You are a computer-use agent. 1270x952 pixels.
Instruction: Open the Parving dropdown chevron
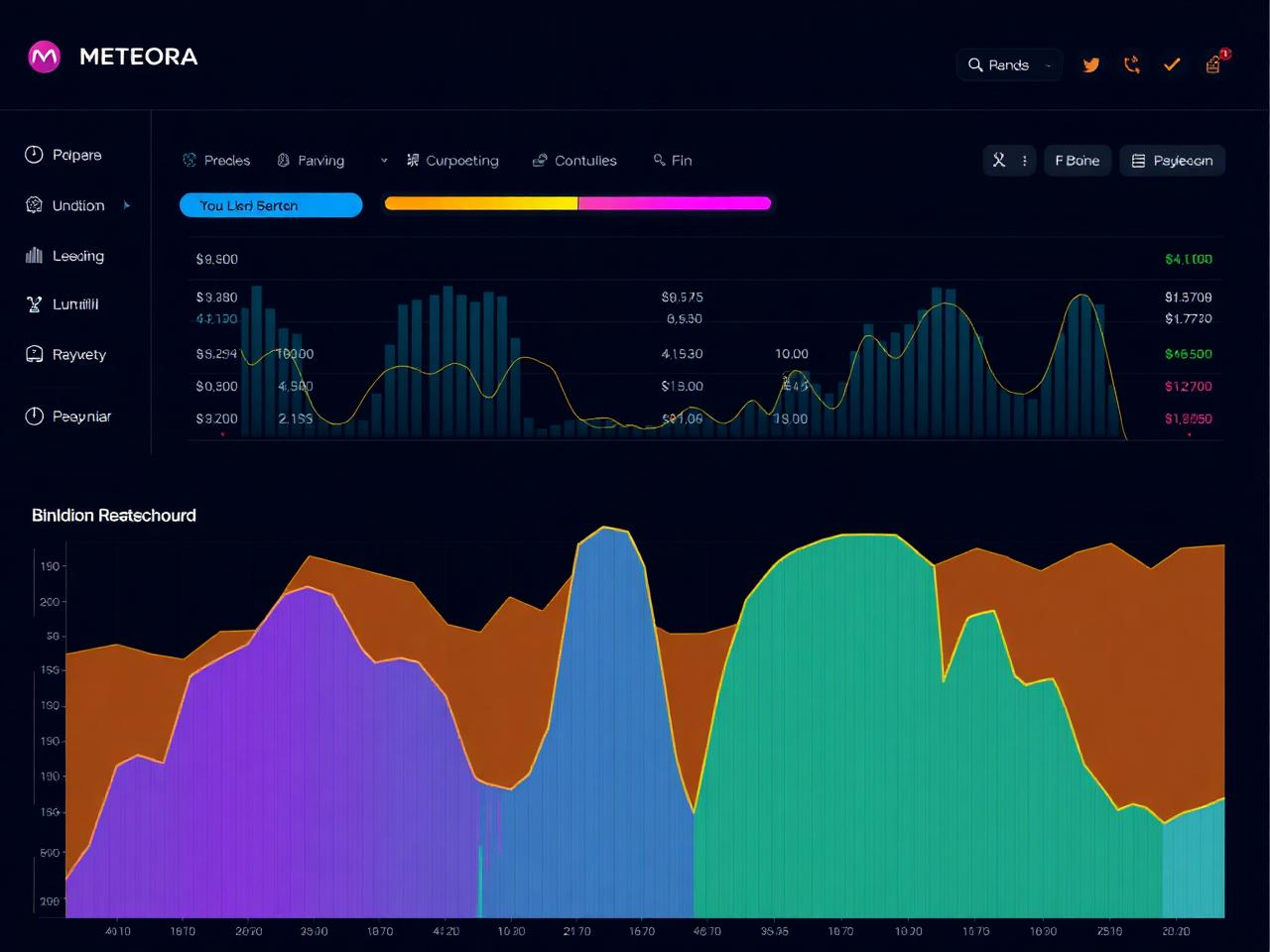pyautogui.click(x=384, y=161)
